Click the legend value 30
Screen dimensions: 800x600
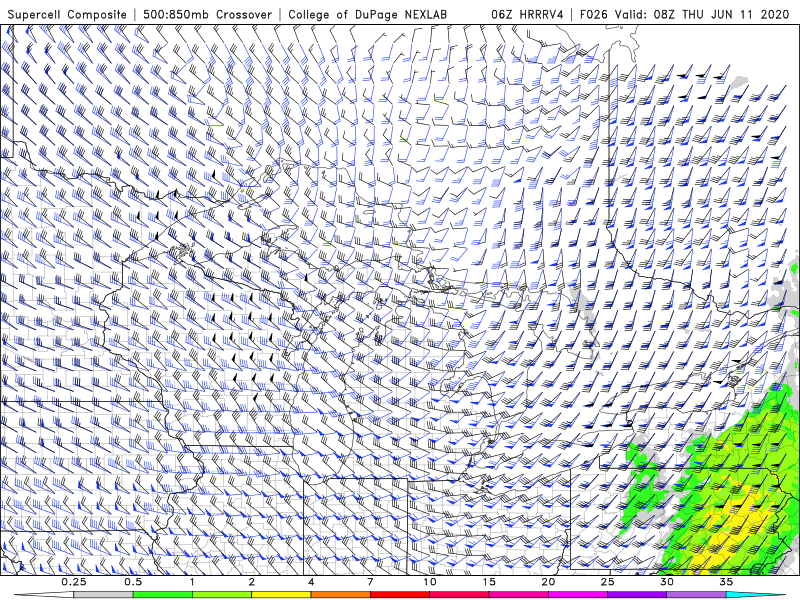pyautogui.click(x=666, y=582)
